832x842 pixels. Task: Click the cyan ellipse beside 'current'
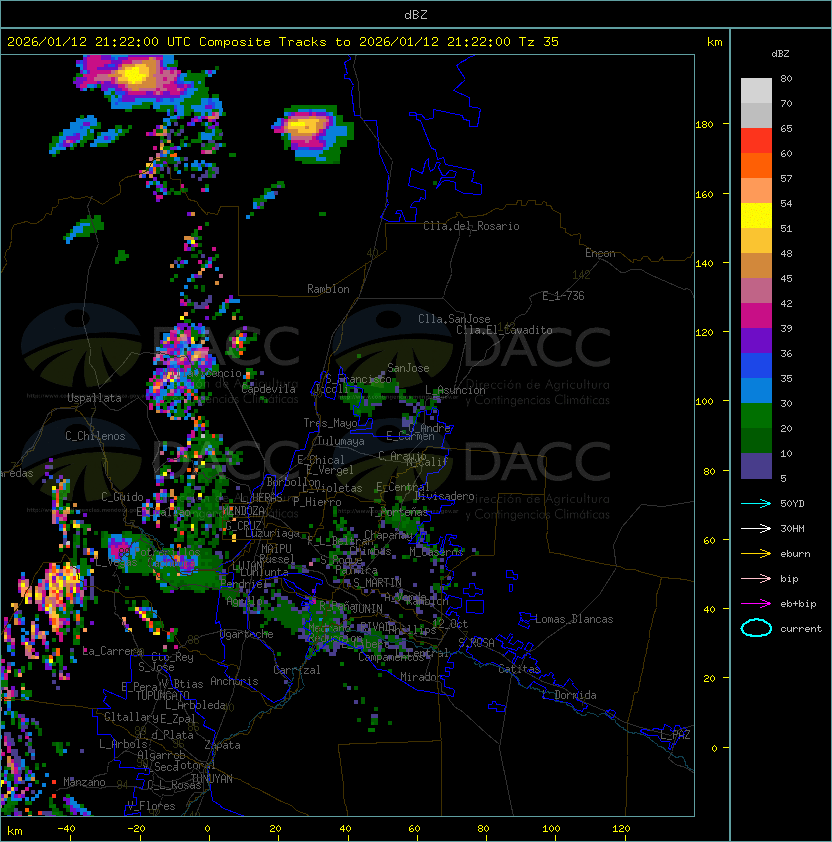[x=756, y=628]
